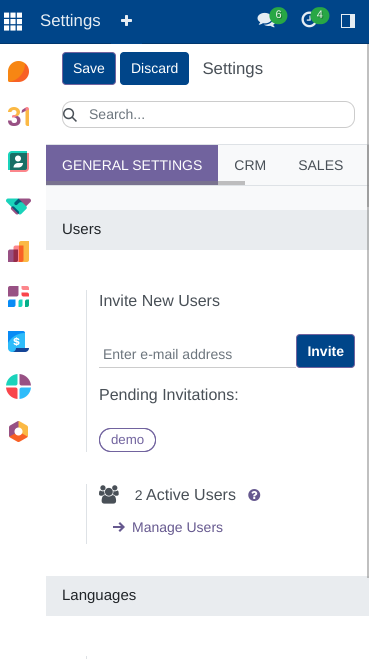Image resolution: width=369 pixels, height=659 pixels.
Task: Open activities clock icon with 4 badge
Action: [x=314, y=18]
